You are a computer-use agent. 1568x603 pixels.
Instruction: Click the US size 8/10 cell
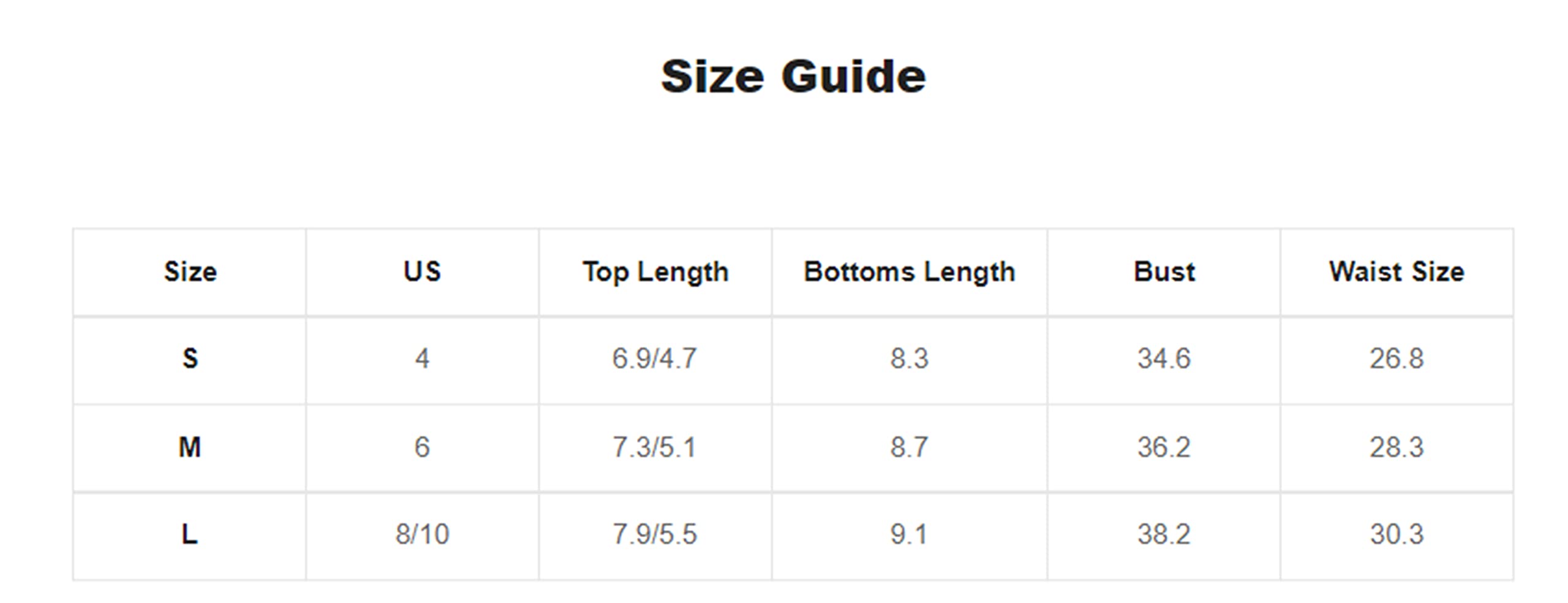(x=422, y=536)
